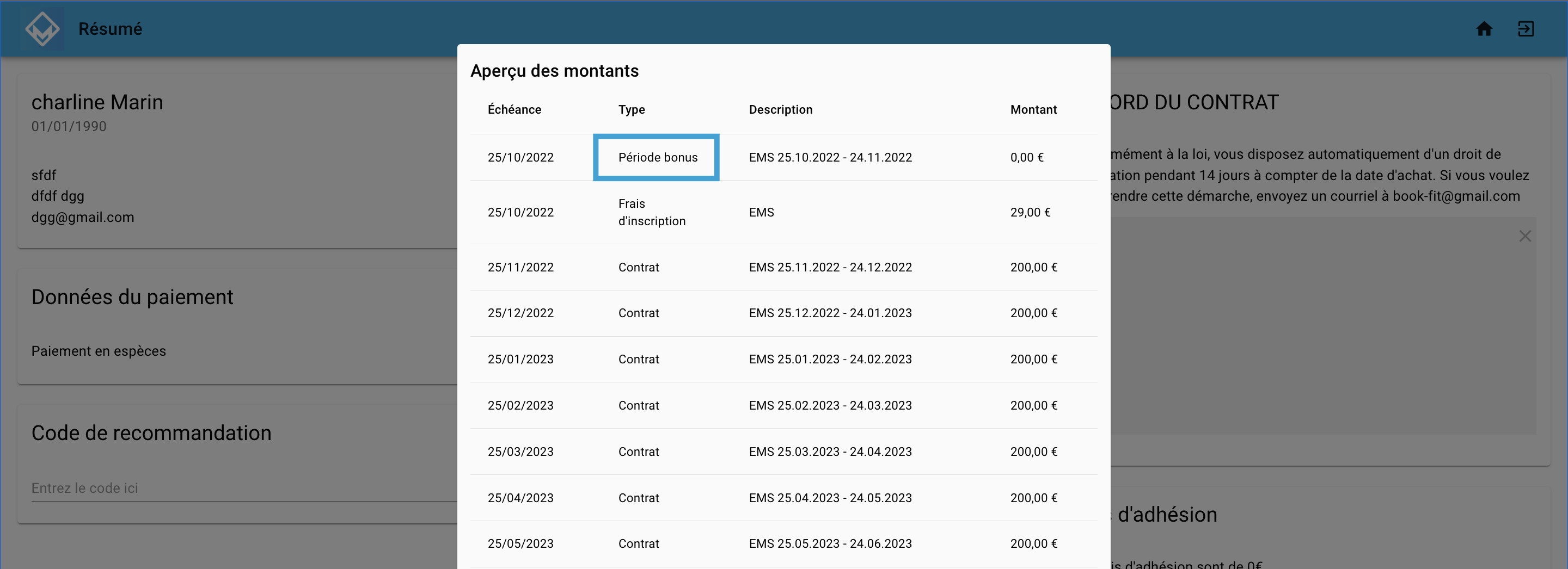Click the EMS description in inscription row
The image size is (1568, 569).
(x=762, y=212)
